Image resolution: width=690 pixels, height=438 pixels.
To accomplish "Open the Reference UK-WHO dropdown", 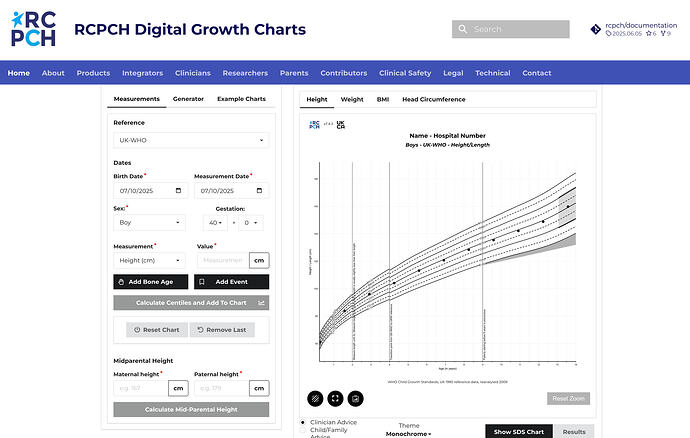I will (191, 140).
